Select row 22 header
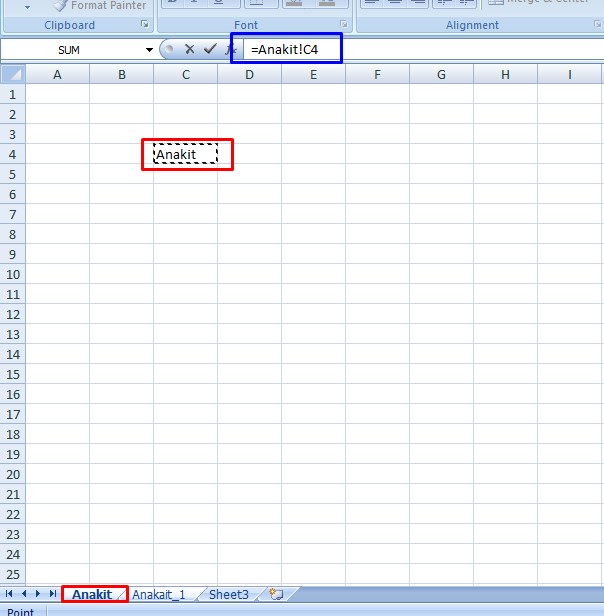The image size is (604, 616). tap(13, 515)
